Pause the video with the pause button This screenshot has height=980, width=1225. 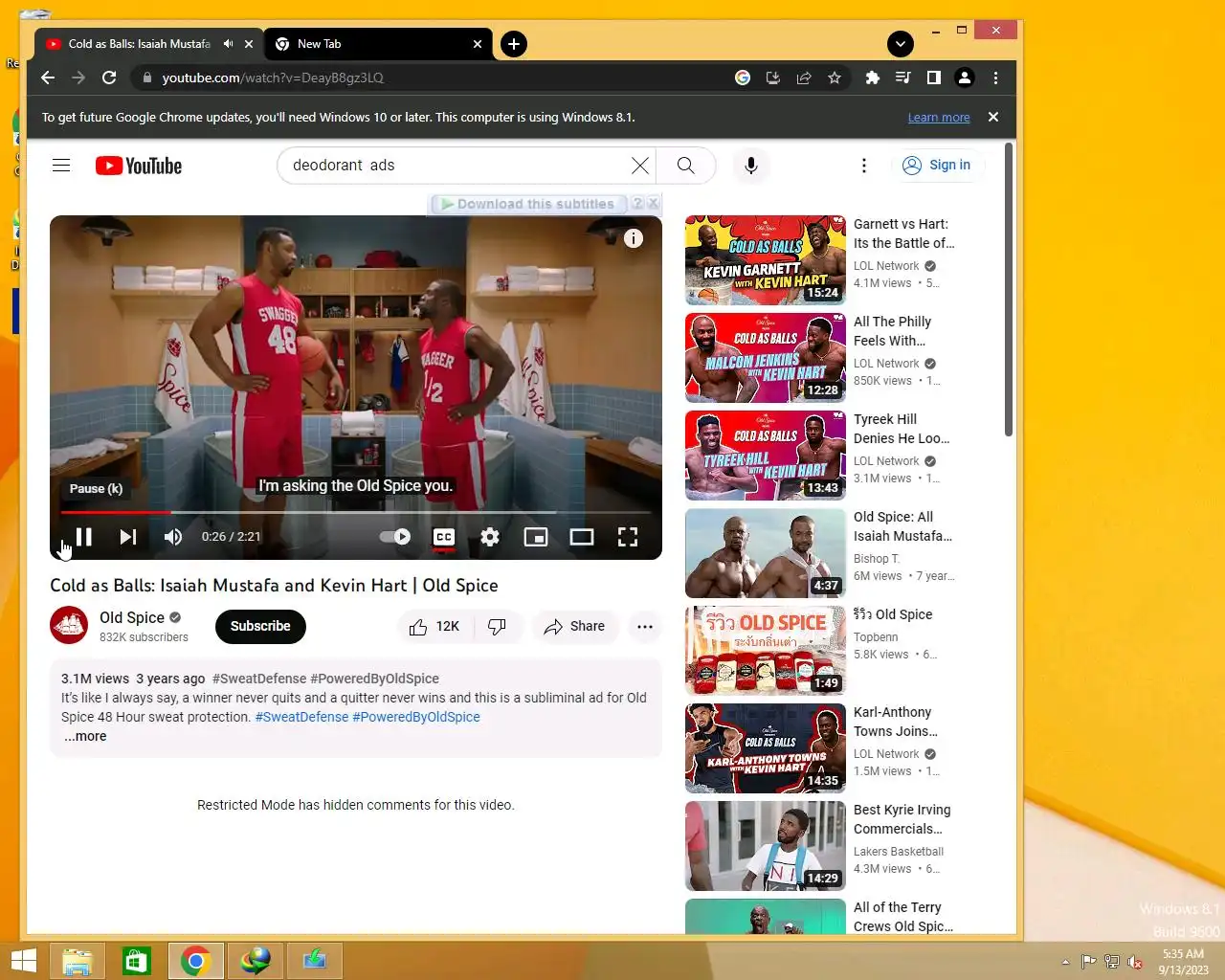(x=84, y=537)
